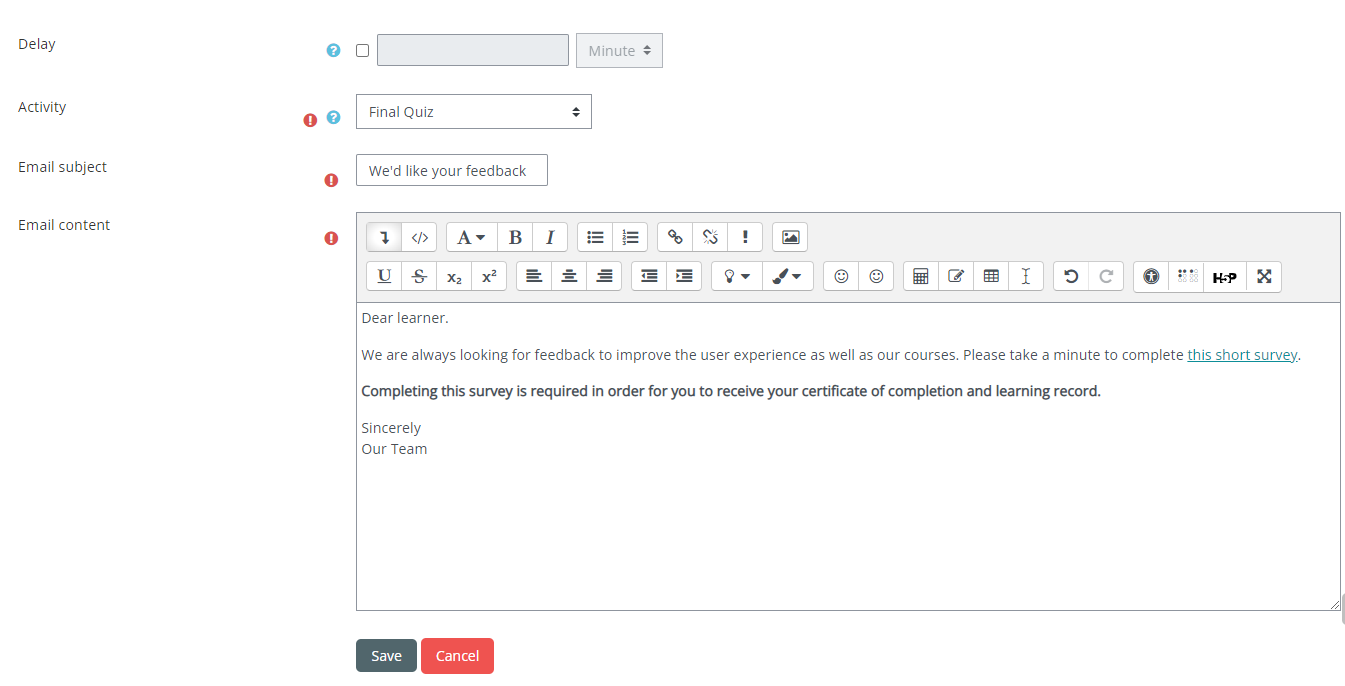Click the insert link icon

pos(675,238)
